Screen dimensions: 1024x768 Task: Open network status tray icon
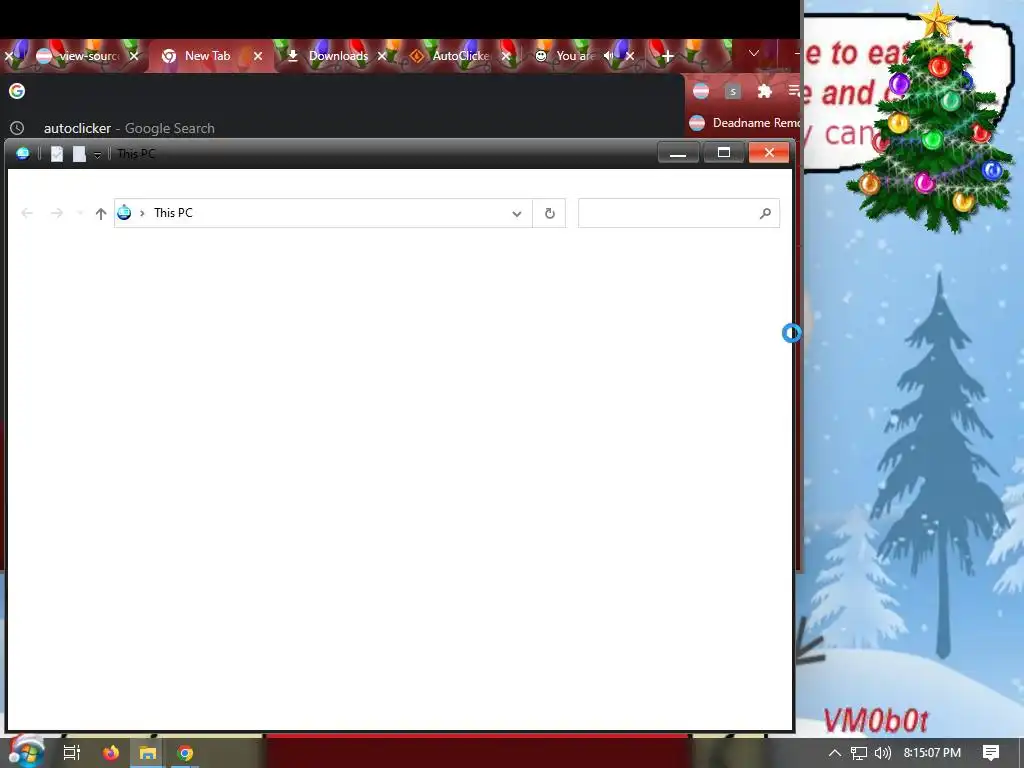(x=859, y=753)
